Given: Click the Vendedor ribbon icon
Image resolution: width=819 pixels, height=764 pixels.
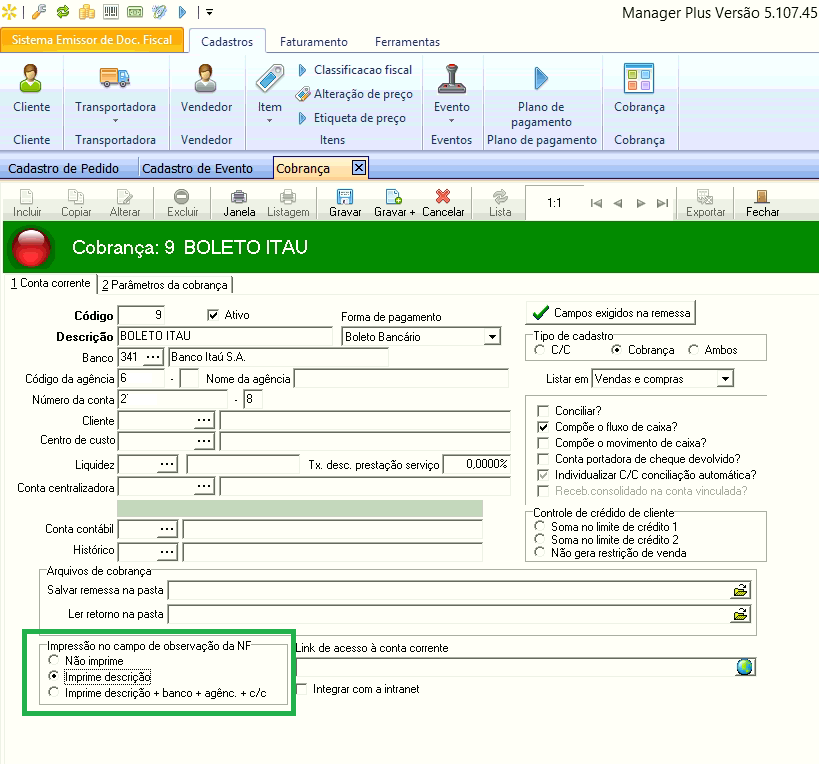Looking at the screenshot, I should pos(206,78).
